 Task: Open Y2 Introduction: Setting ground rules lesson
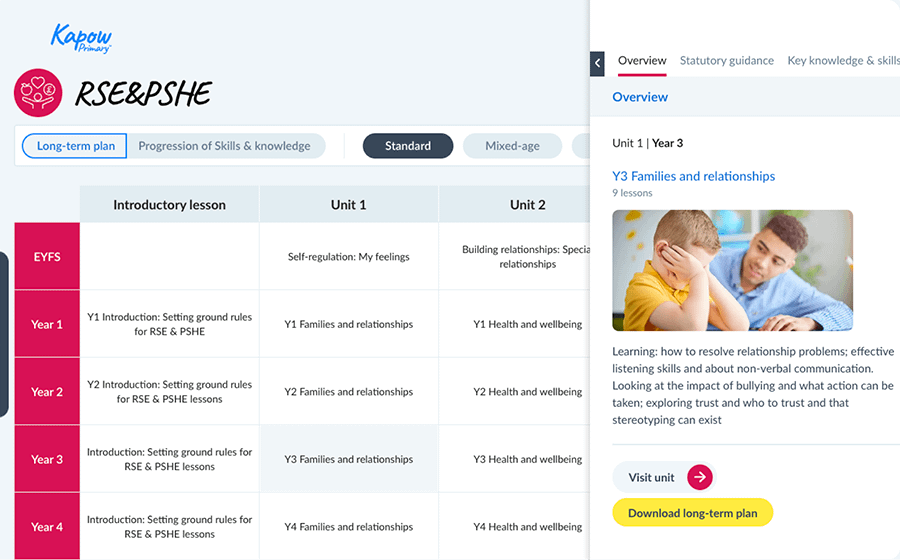[169, 392]
